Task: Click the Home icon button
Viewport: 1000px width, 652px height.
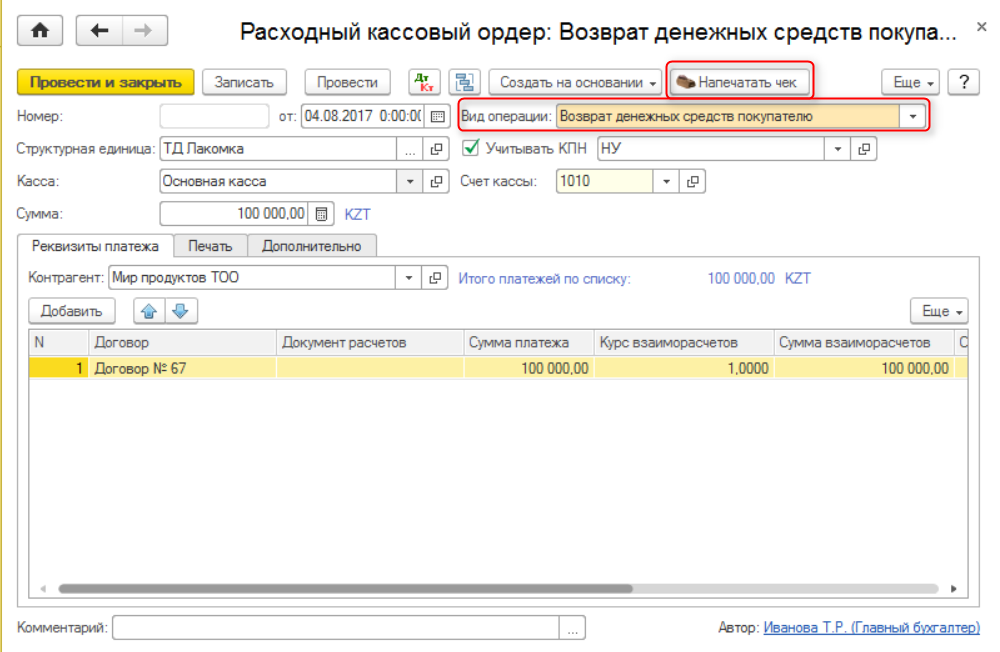Action: point(41,31)
